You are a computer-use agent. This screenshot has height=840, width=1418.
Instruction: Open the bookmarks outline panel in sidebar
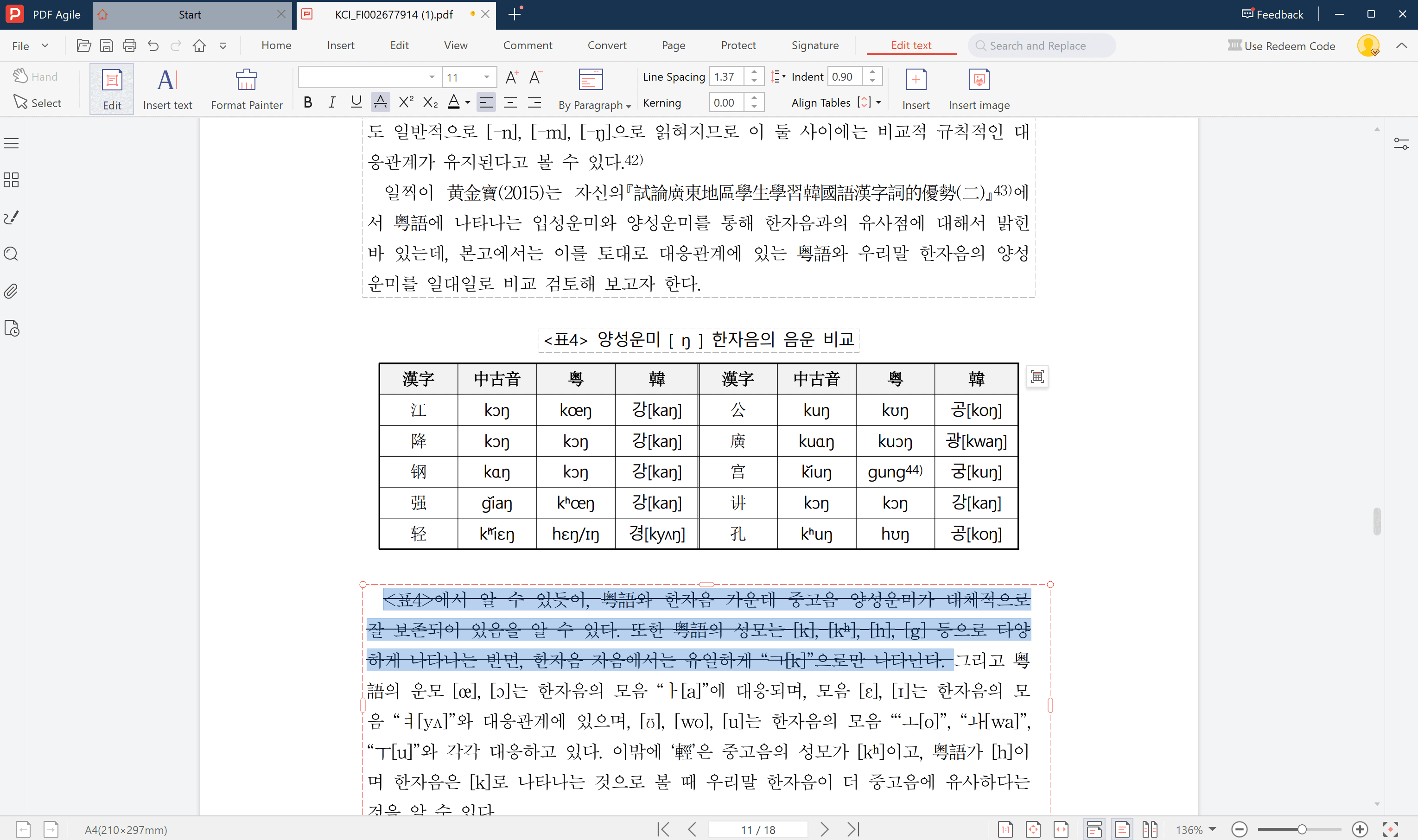pyautogui.click(x=11, y=143)
